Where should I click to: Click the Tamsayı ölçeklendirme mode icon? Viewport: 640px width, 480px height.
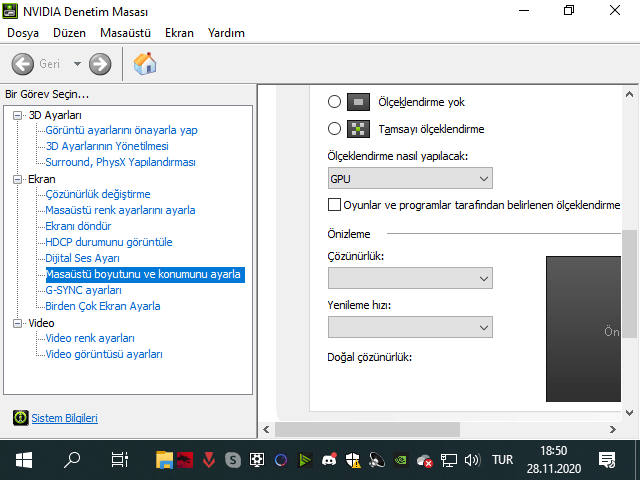tap(358, 129)
